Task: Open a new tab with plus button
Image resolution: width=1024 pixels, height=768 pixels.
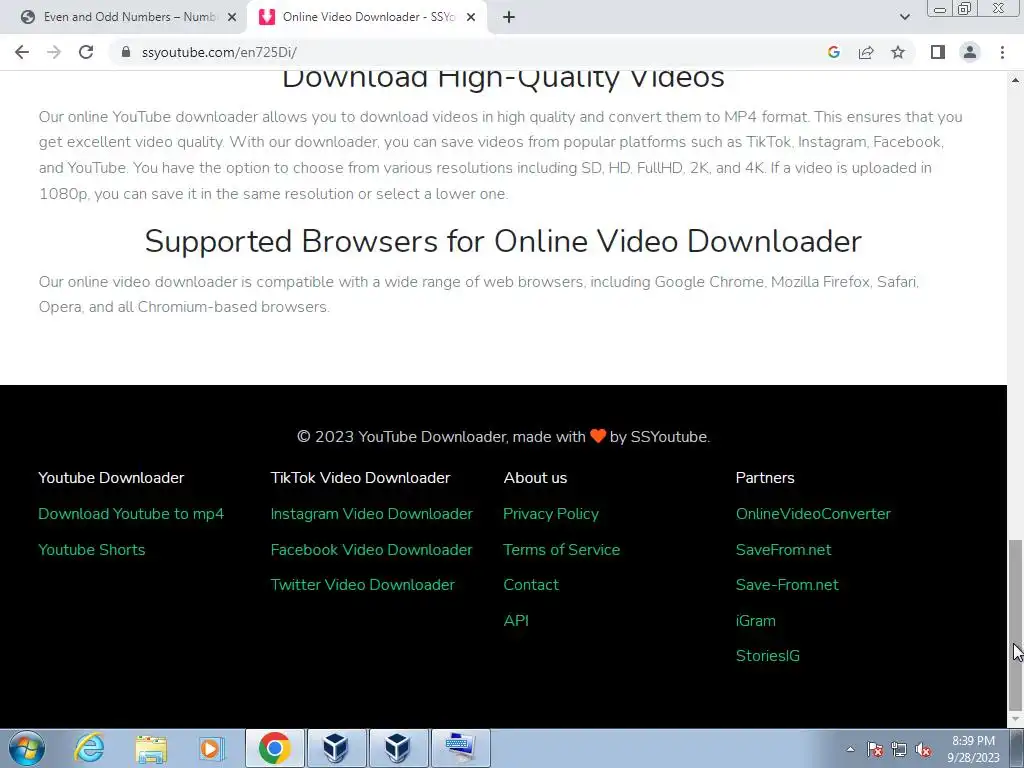Action: click(509, 17)
